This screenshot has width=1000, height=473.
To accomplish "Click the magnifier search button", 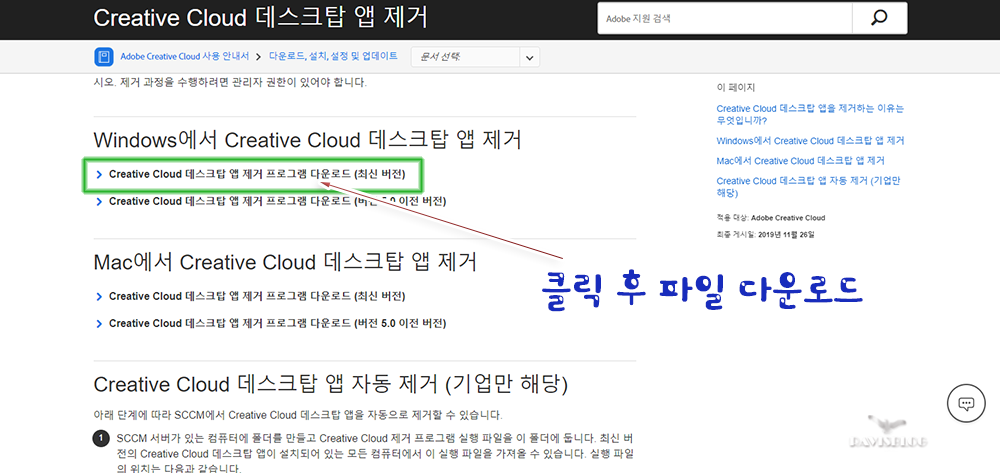I will click(x=878, y=18).
